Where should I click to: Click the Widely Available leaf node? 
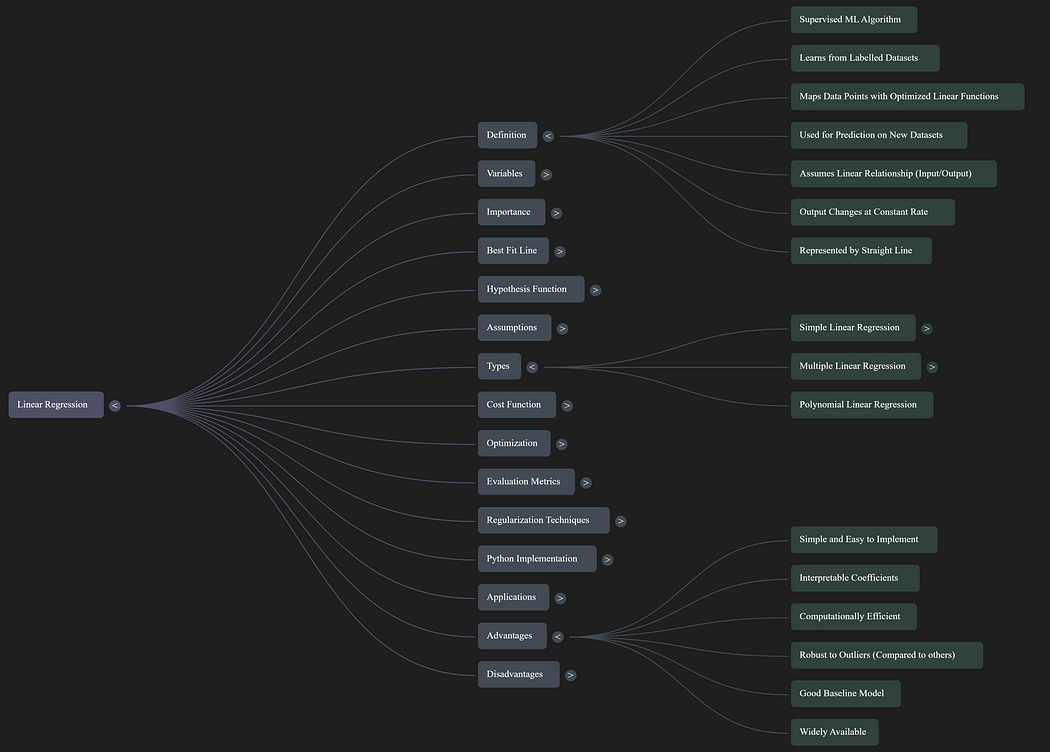click(x=834, y=732)
